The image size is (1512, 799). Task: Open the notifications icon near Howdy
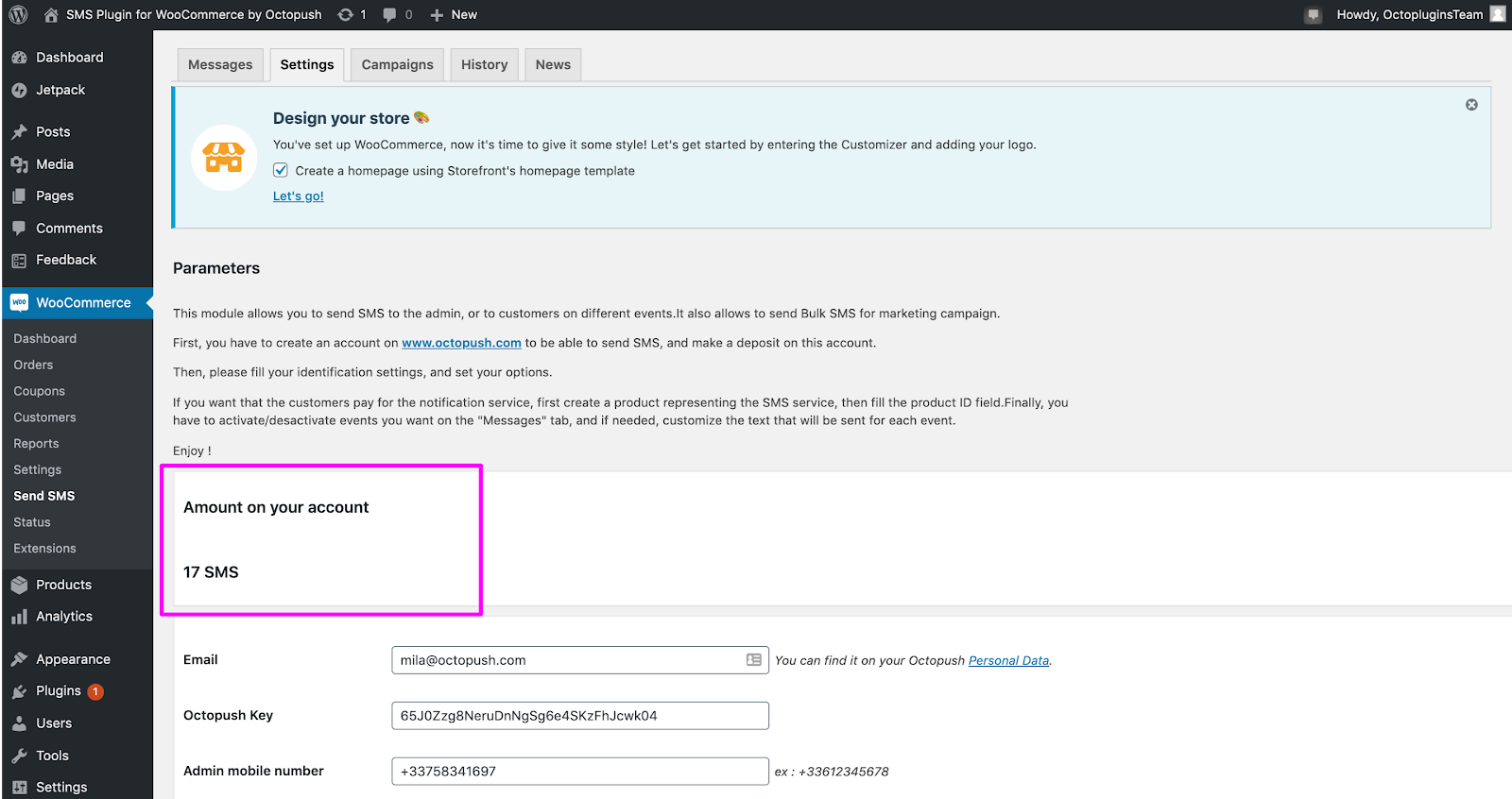click(1313, 15)
